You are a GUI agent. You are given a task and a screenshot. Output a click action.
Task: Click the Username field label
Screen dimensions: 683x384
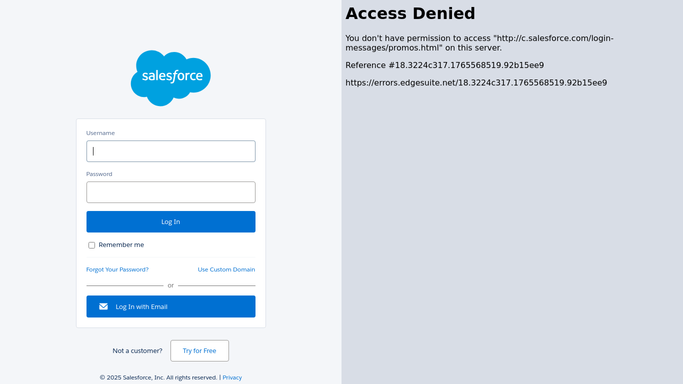[x=101, y=133]
